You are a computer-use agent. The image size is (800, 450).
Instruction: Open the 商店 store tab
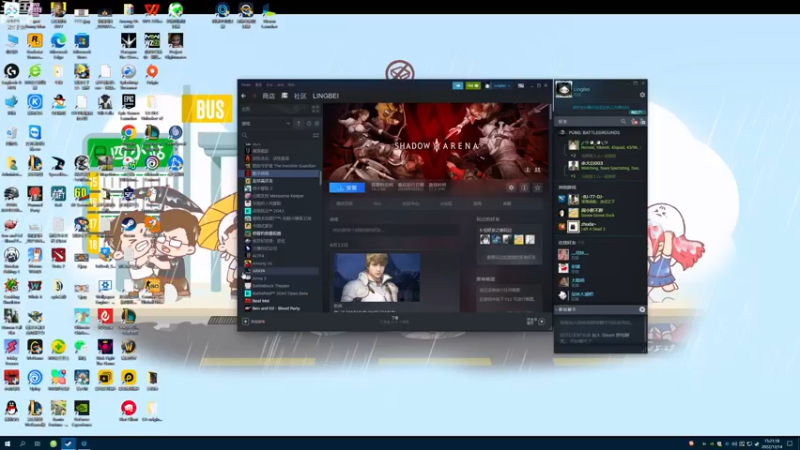click(268, 96)
